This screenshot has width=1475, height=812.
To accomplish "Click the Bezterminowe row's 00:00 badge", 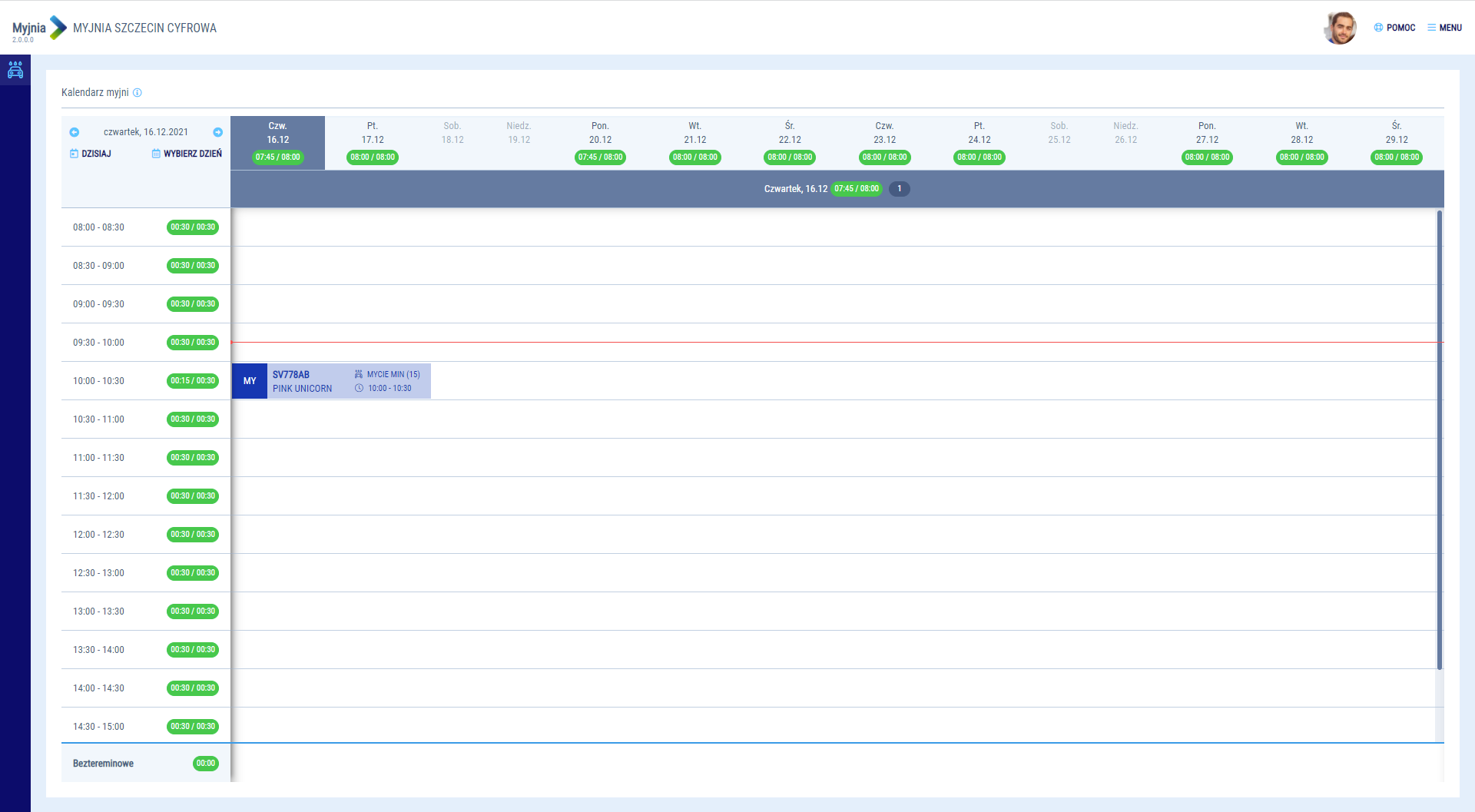I will pos(206,764).
